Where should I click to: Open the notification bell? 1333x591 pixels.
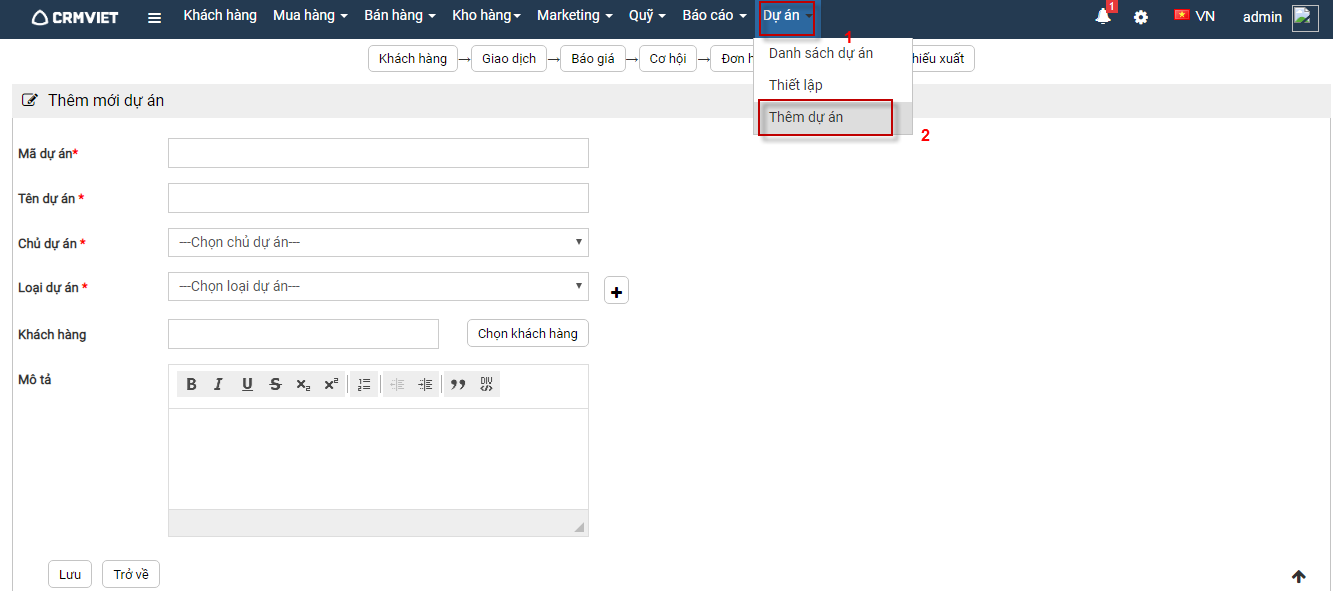point(1103,17)
